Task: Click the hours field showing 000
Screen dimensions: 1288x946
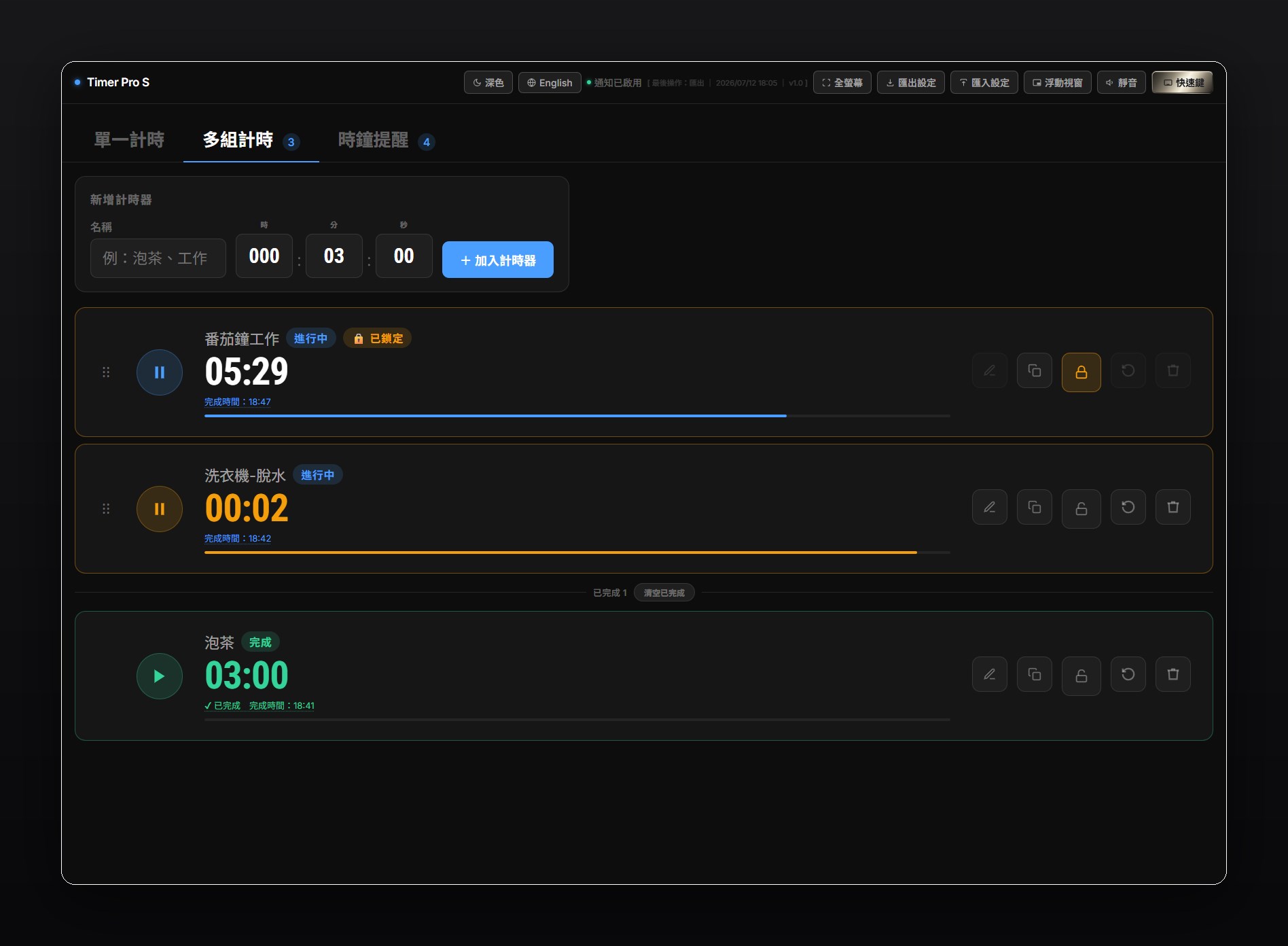Action: 264,256
